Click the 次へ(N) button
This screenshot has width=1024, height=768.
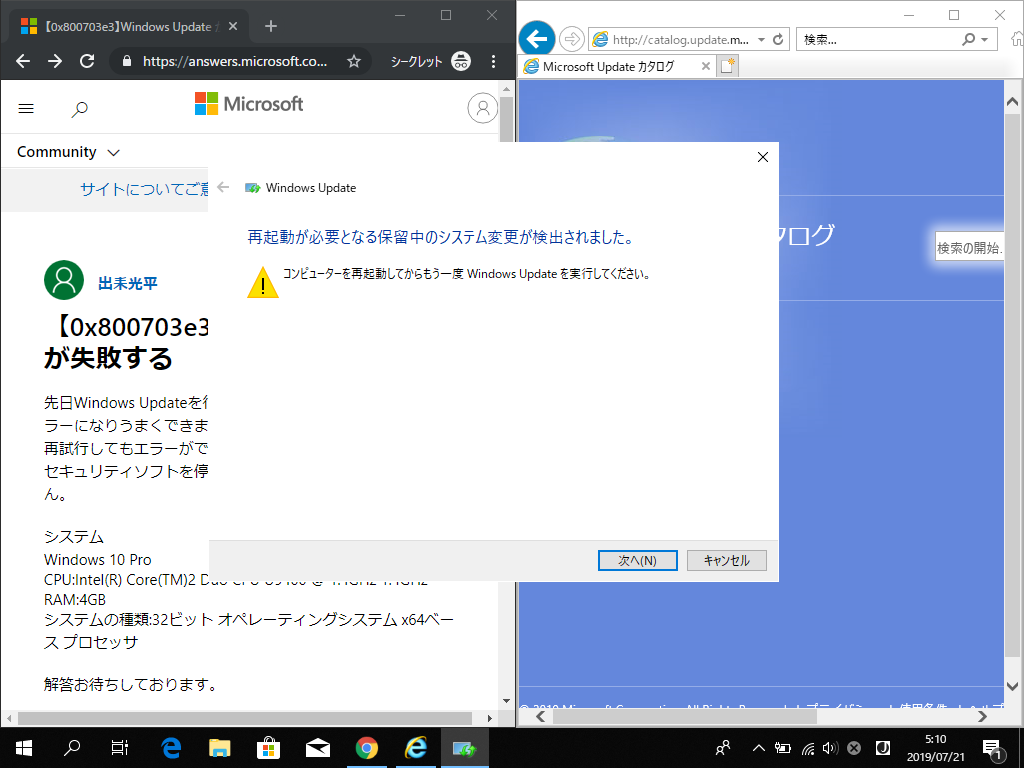point(637,560)
